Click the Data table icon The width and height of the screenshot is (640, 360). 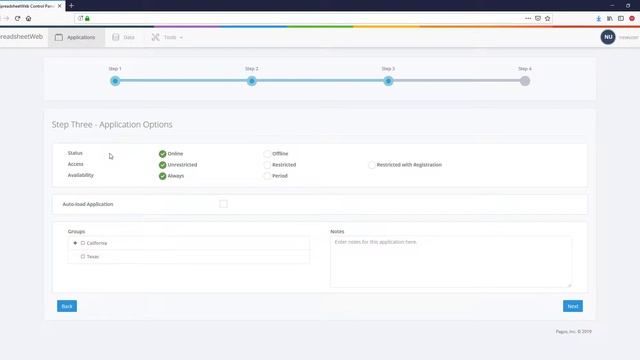[116, 37]
